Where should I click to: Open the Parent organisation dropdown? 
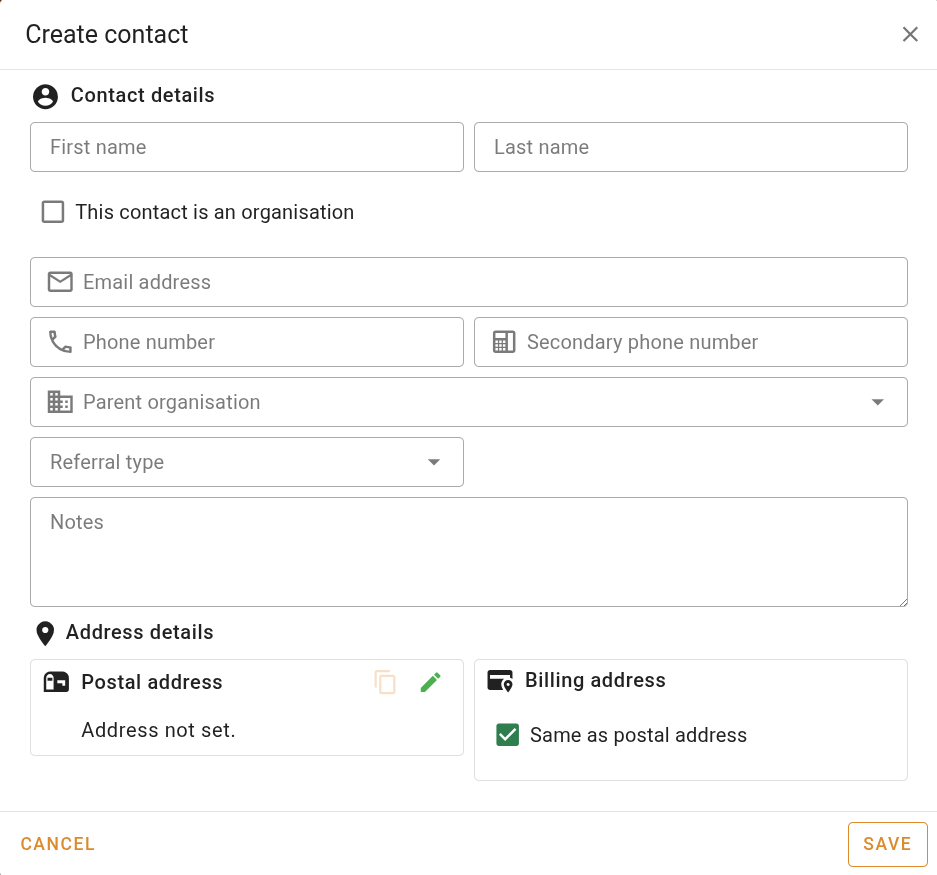[x=469, y=402]
